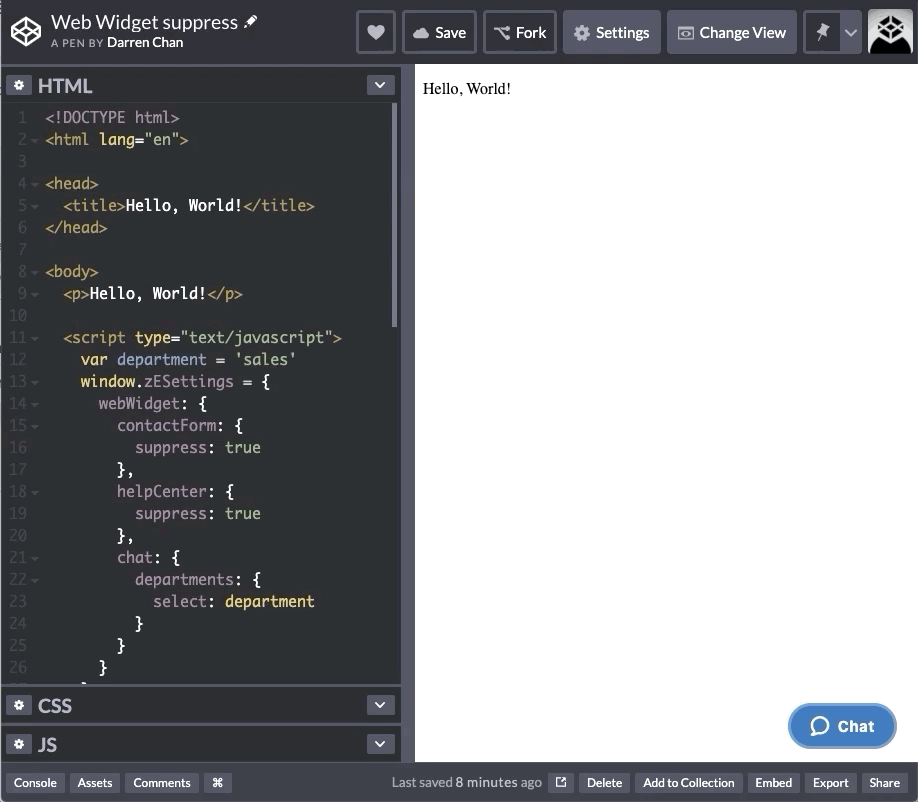
Task: Open JS panel gear settings
Action: [19, 744]
